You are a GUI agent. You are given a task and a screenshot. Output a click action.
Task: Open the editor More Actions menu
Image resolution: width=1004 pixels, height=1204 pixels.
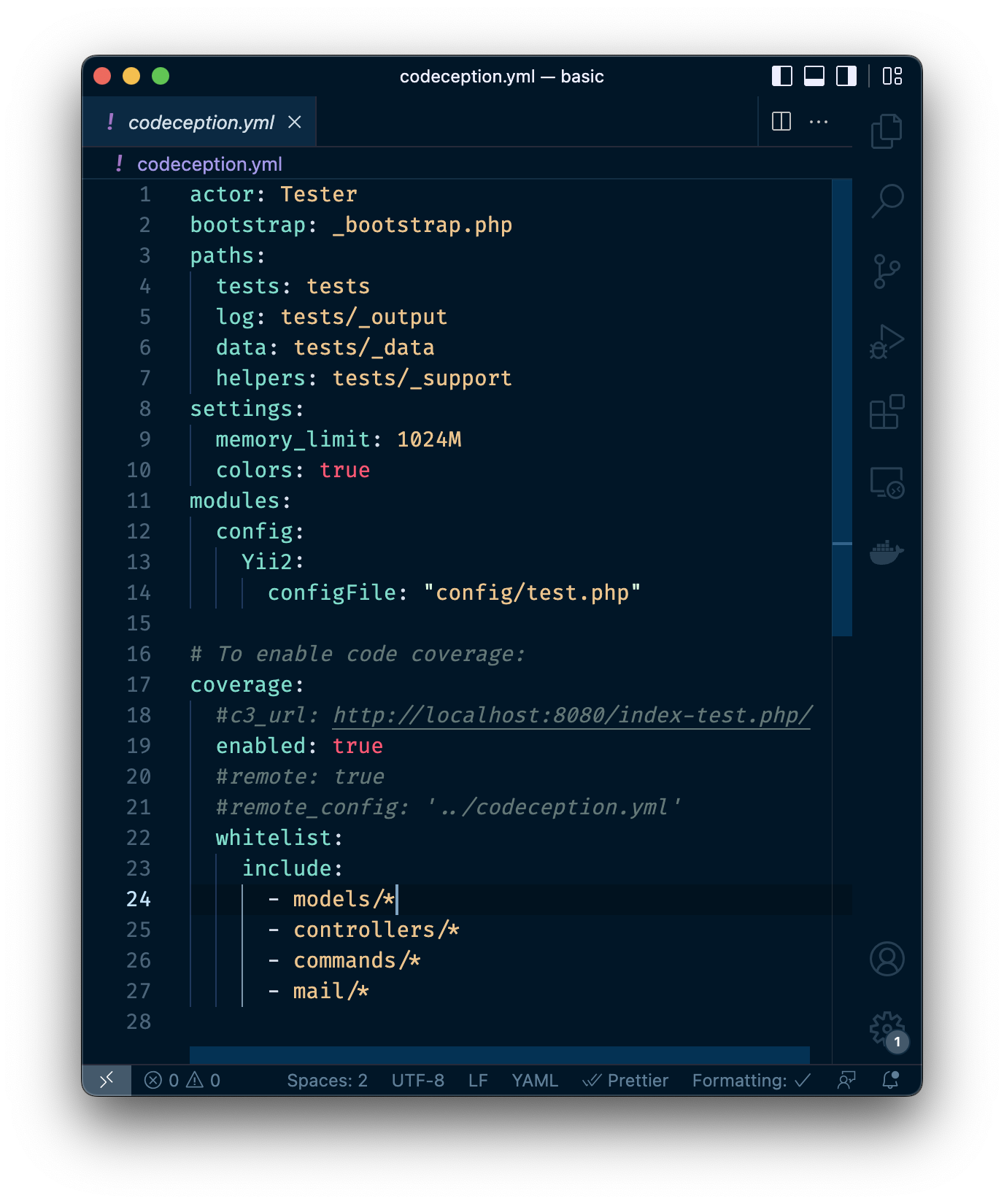(819, 122)
